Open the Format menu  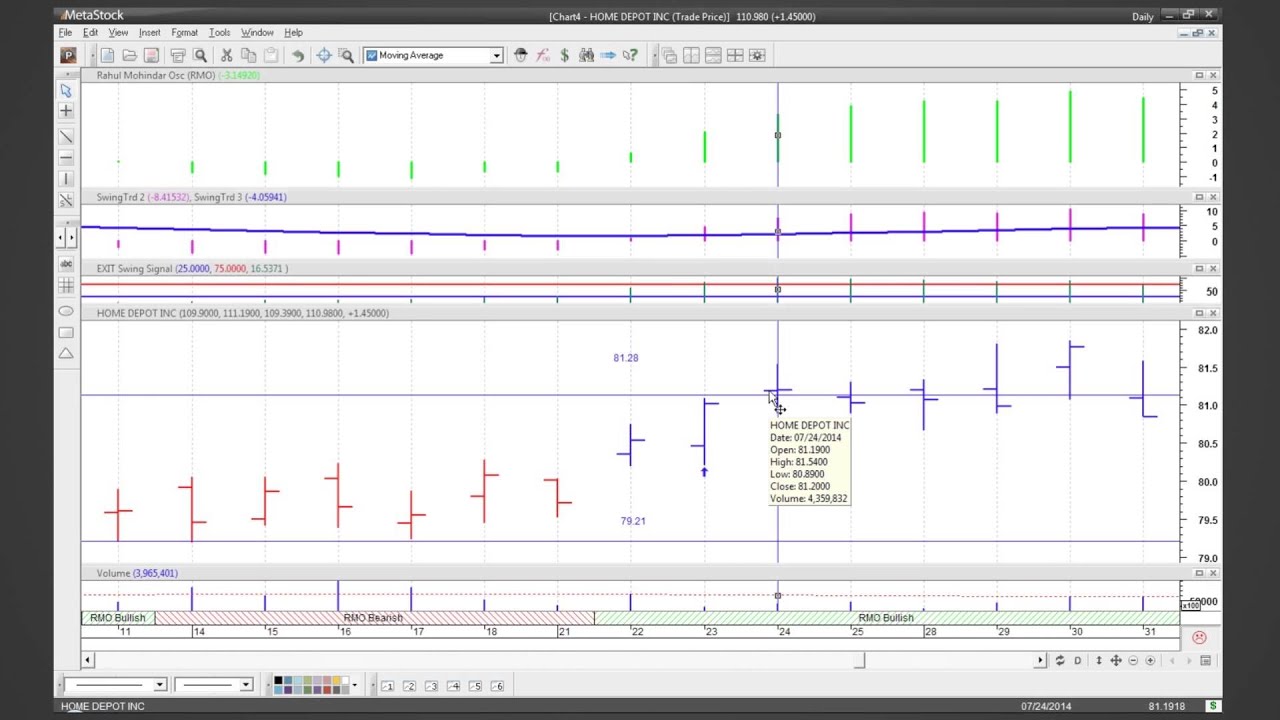[184, 33]
